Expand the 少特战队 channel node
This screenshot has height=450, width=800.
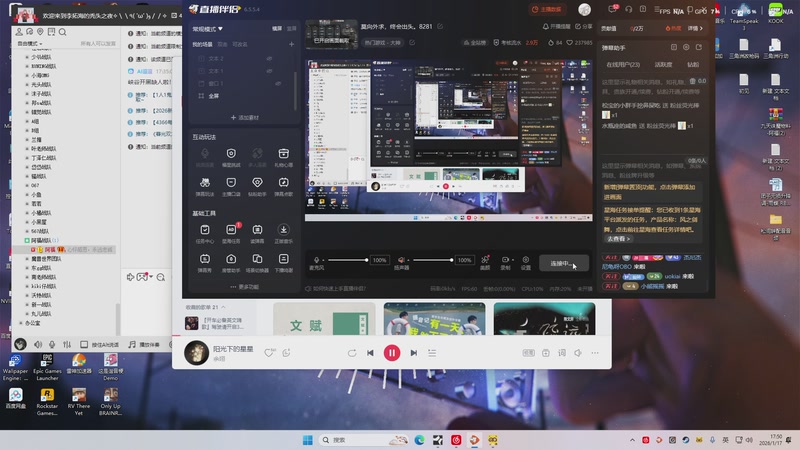[27, 57]
